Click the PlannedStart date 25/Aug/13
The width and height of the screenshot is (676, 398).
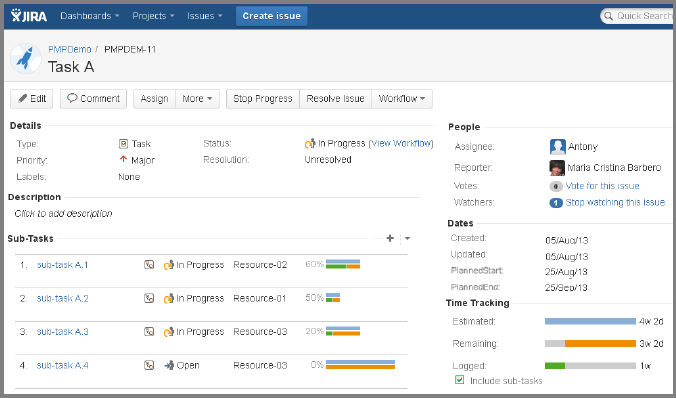566,272
